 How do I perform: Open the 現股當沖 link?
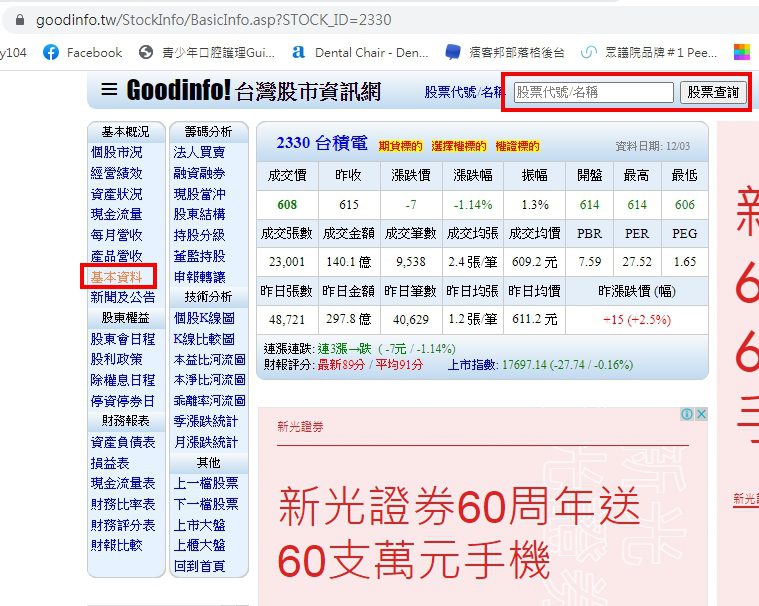pos(199,194)
